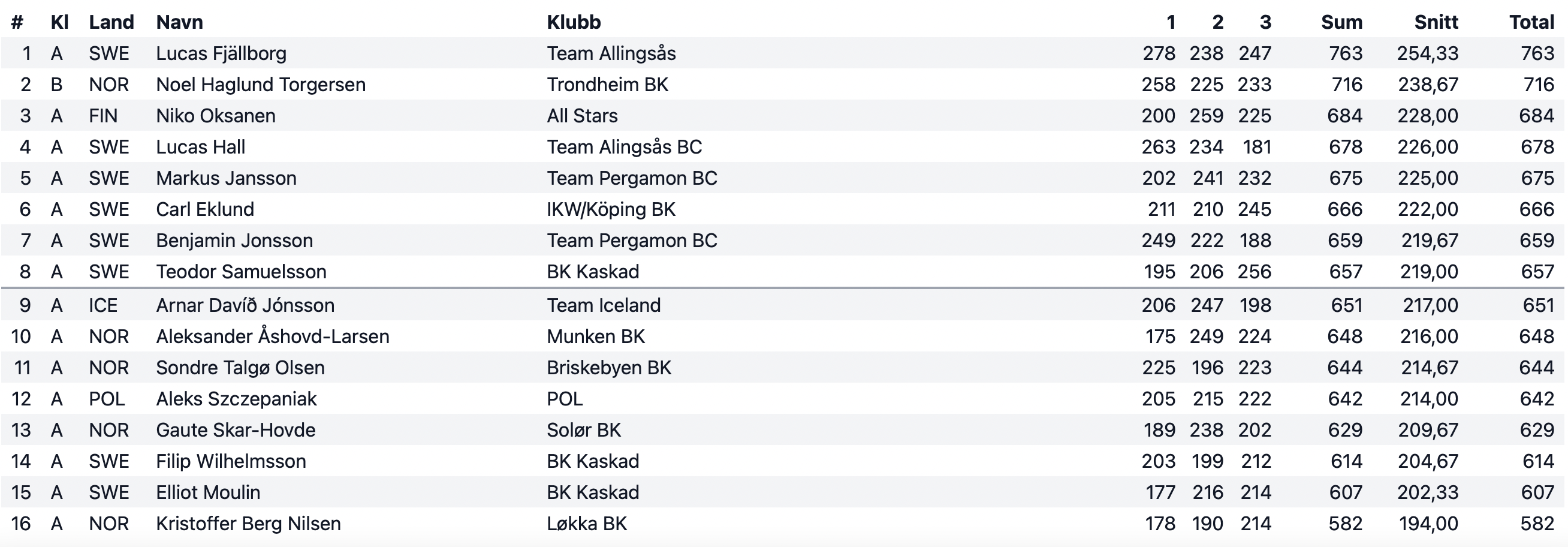Select player name Lucas Fjällborg
Viewport: 1568px width, 547px height.
[221, 53]
